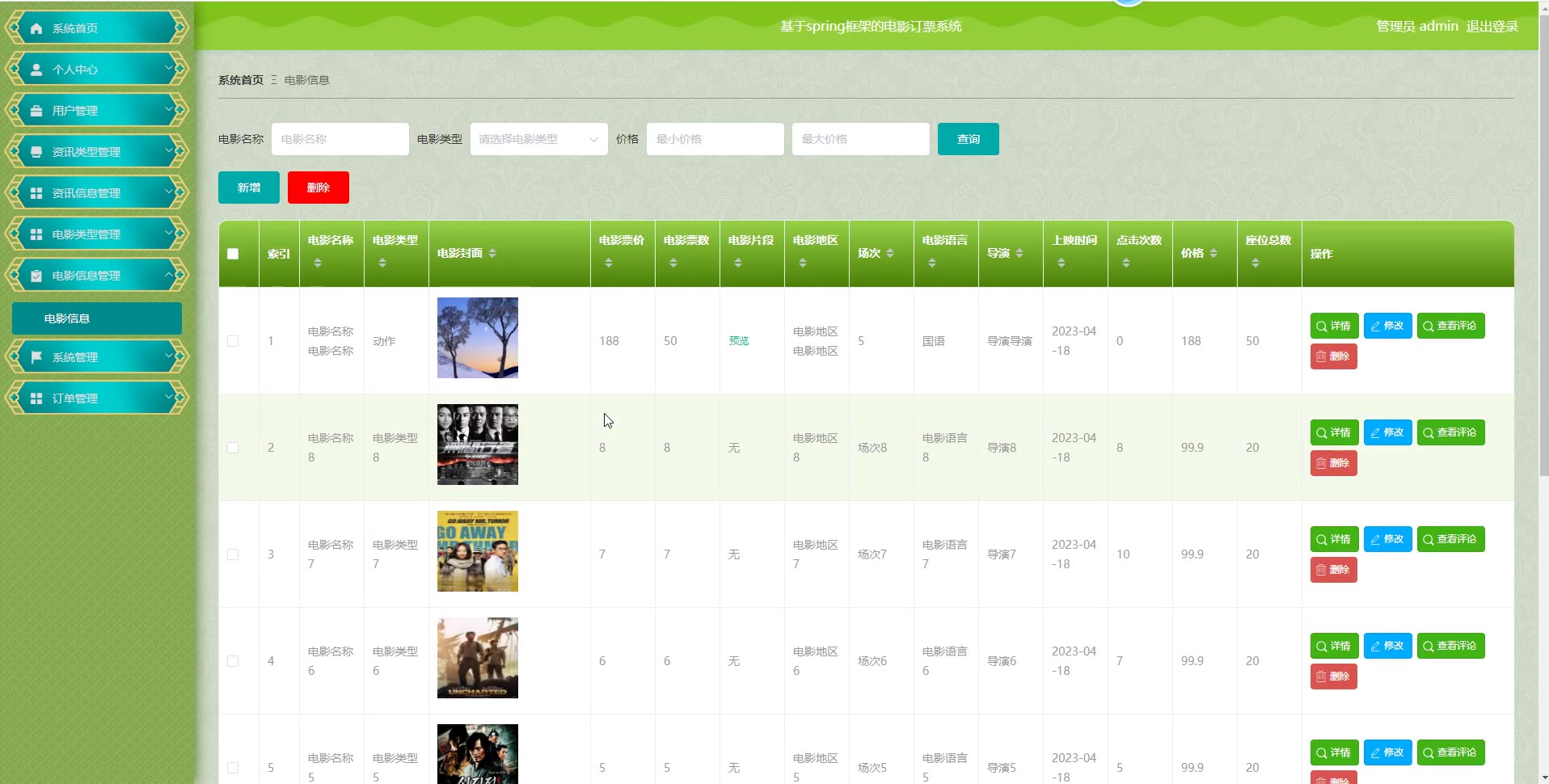The width and height of the screenshot is (1549, 784).
Task: Expand 资讯信息管理 chevron in sidebar
Action: tap(170, 192)
